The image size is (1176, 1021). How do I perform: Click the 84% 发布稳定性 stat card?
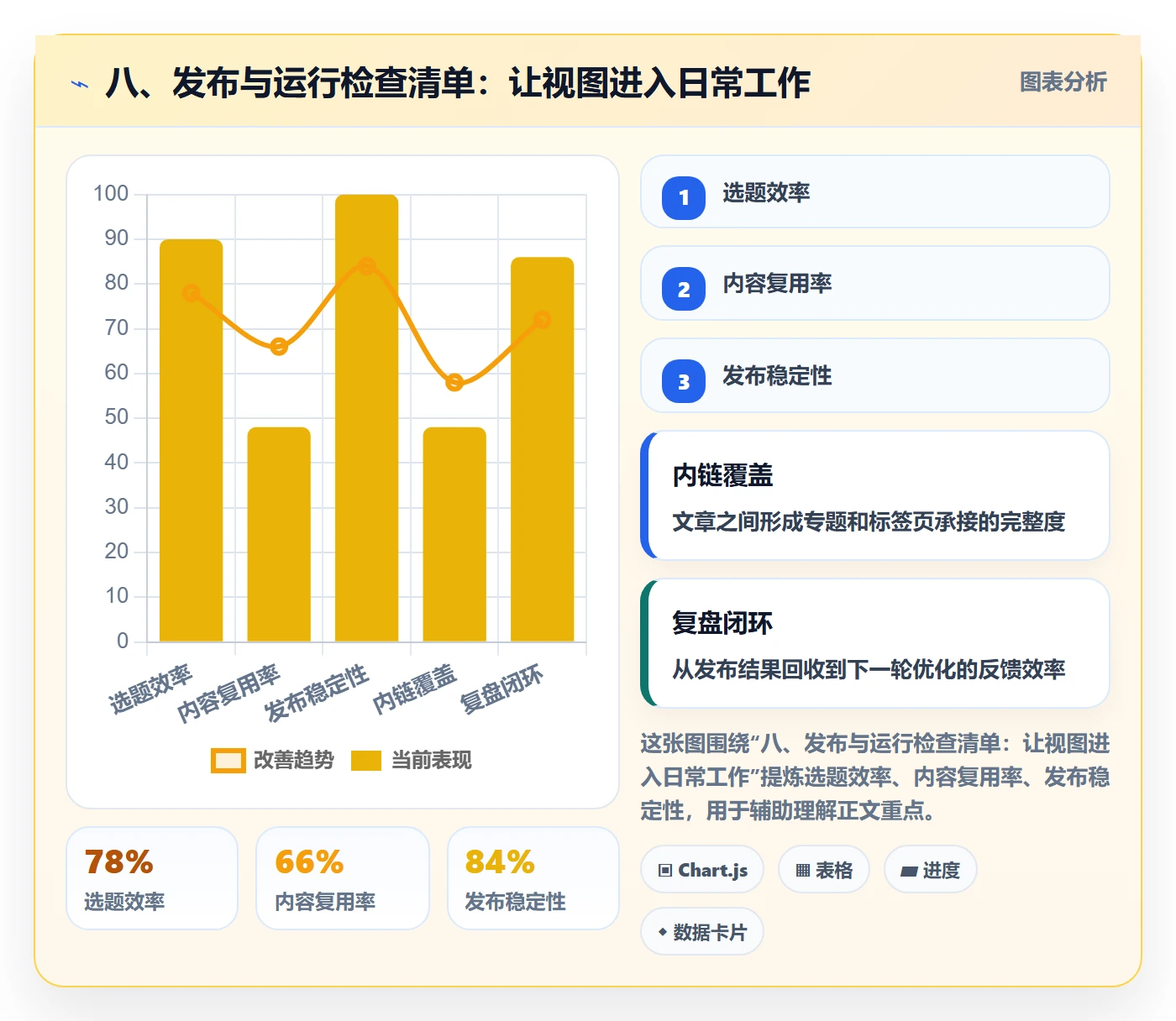533,878
